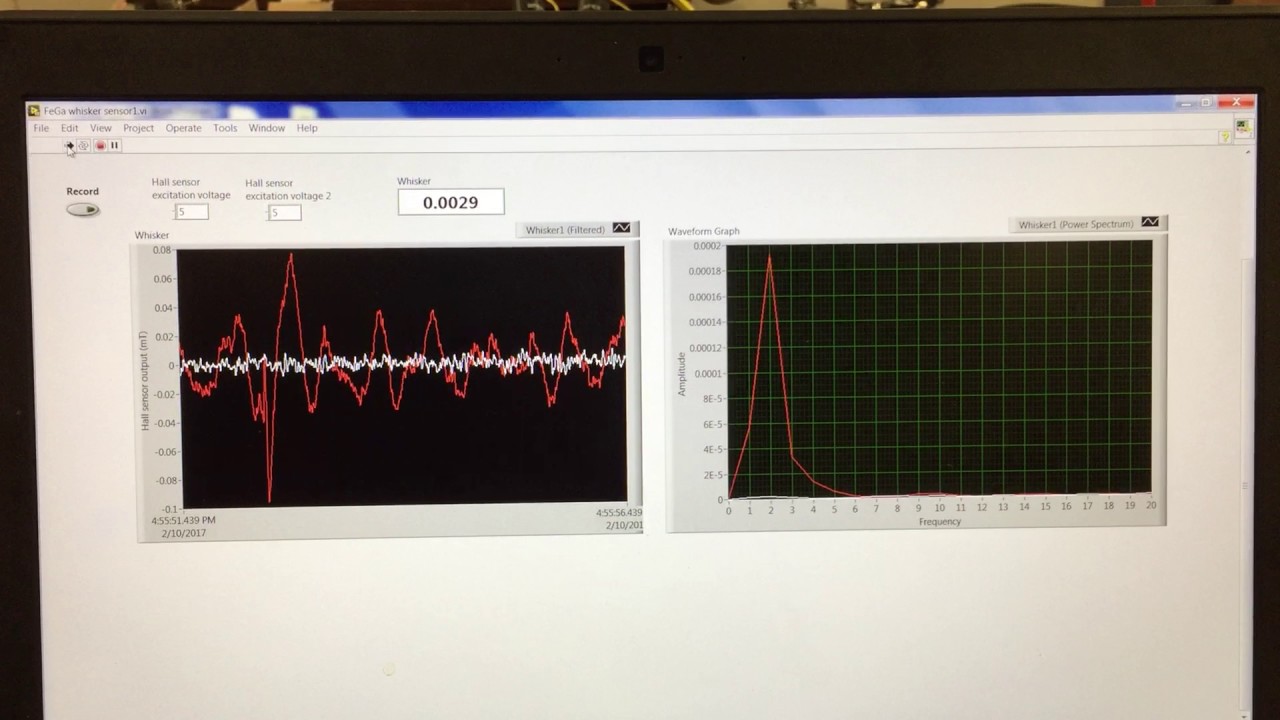Open the Tools menu

[225, 128]
